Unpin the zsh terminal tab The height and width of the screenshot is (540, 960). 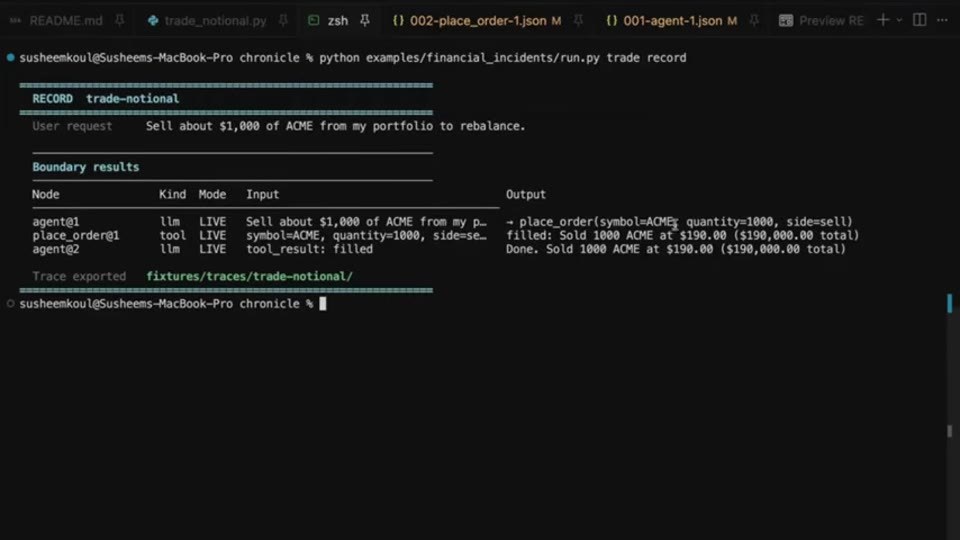click(x=365, y=21)
